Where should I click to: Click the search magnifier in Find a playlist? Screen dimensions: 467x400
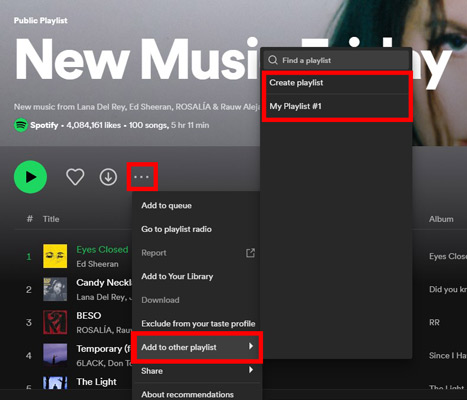(273, 60)
